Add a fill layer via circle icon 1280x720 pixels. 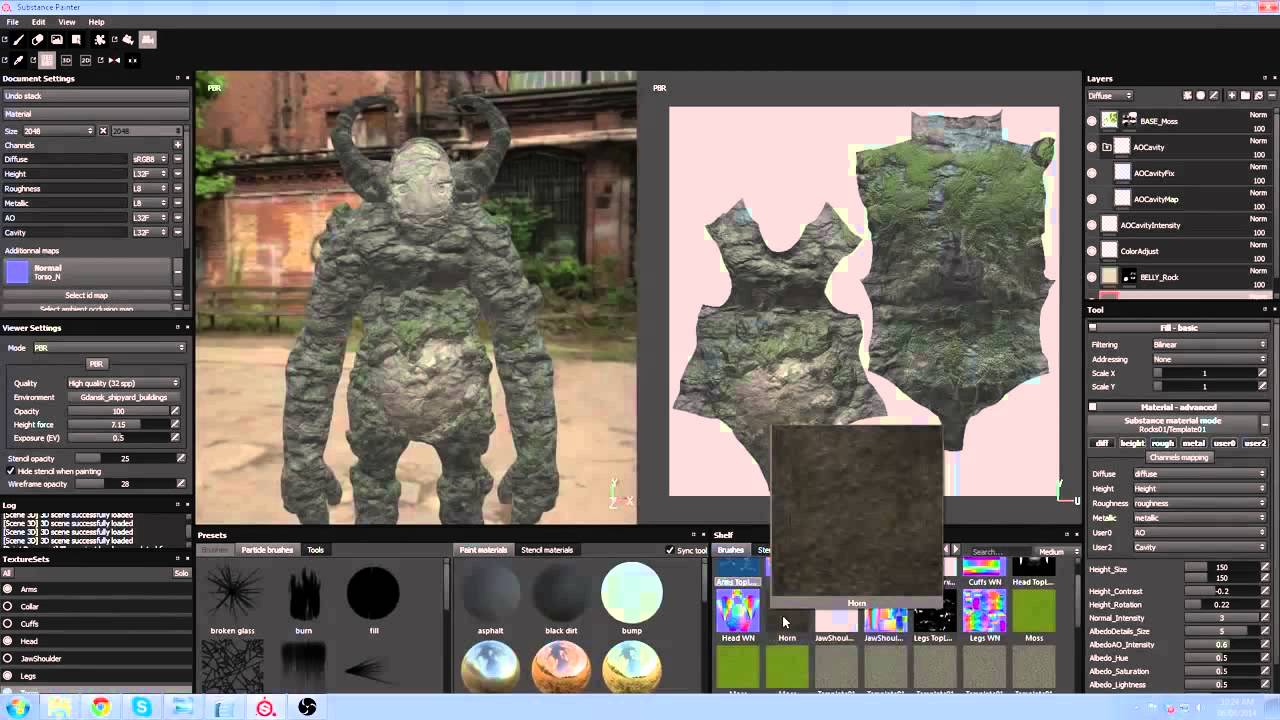point(1200,96)
